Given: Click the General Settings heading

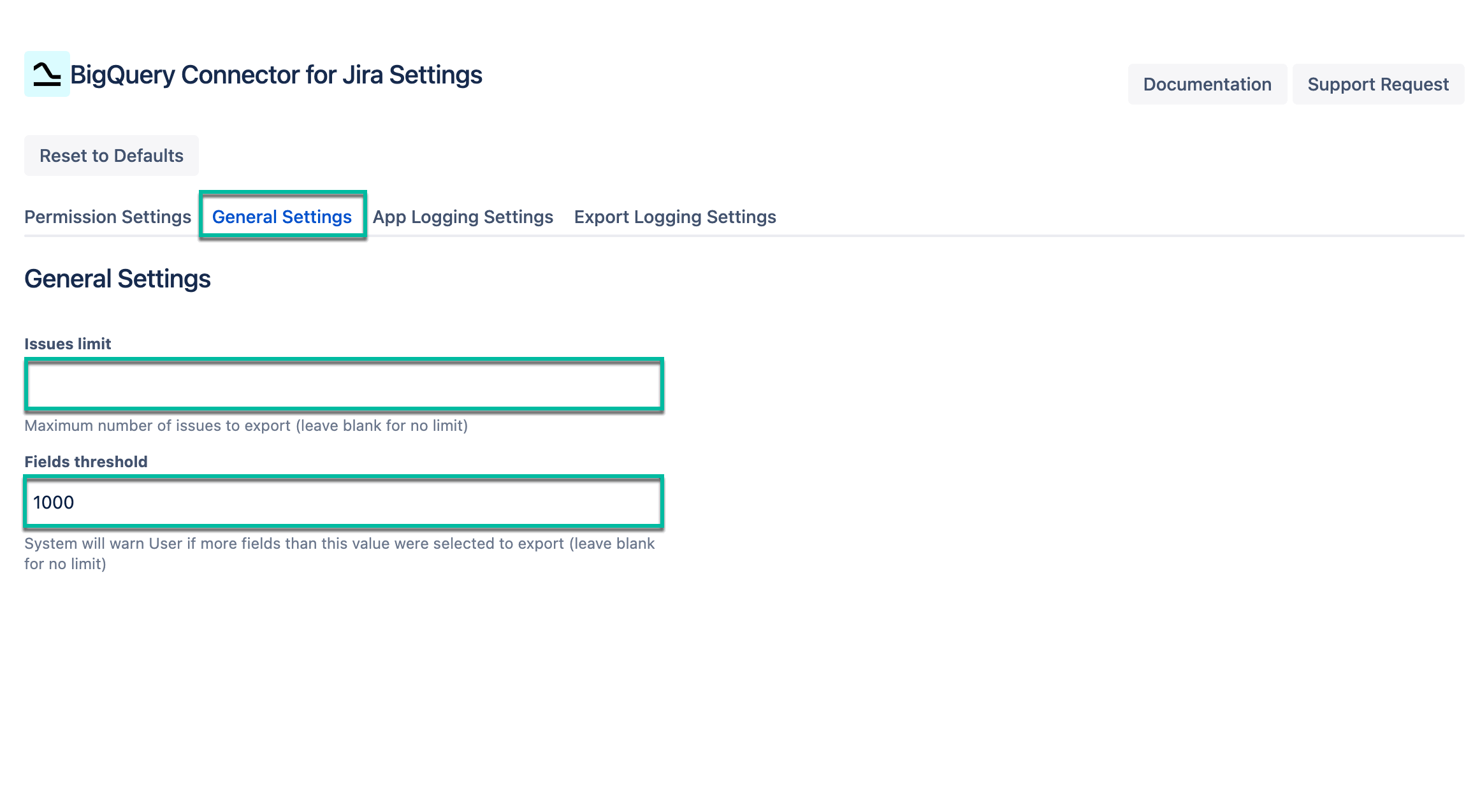Looking at the screenshot, I should [117, 278].
